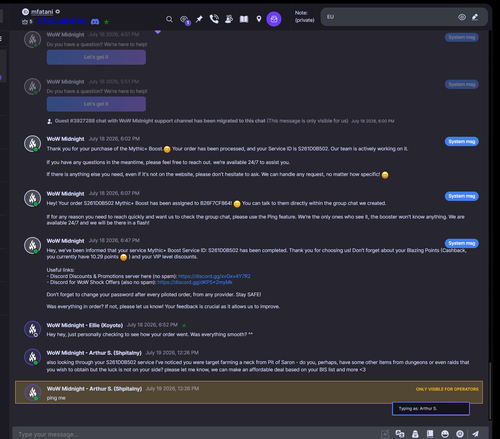
Task: Open the book icon in chat header
Action: tap(244, 19)
